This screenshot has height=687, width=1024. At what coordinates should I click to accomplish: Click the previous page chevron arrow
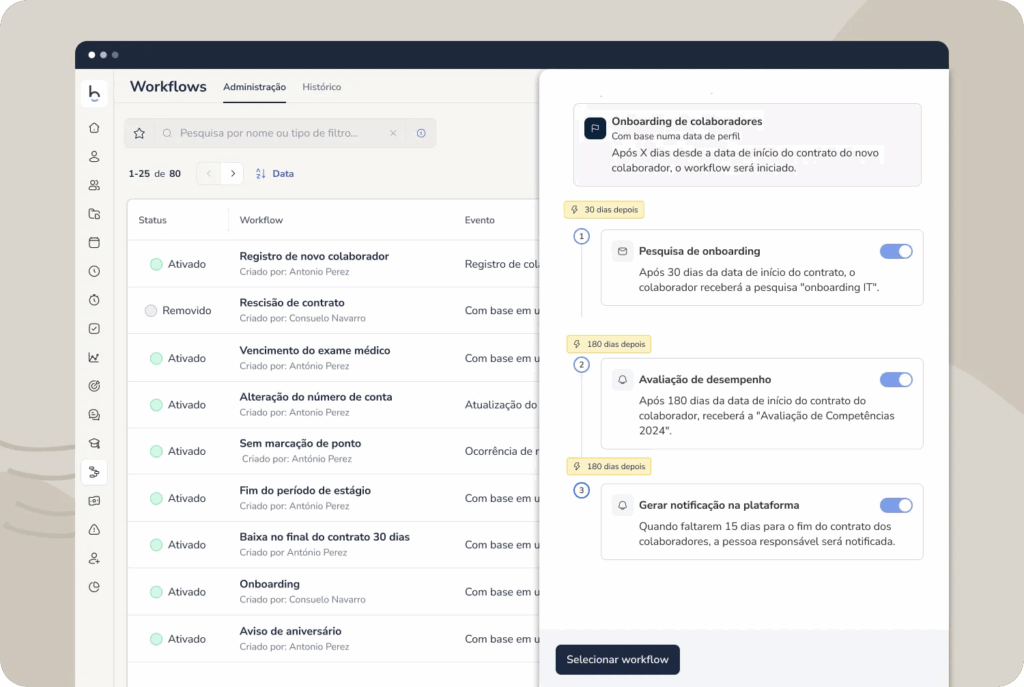point(207,173)
